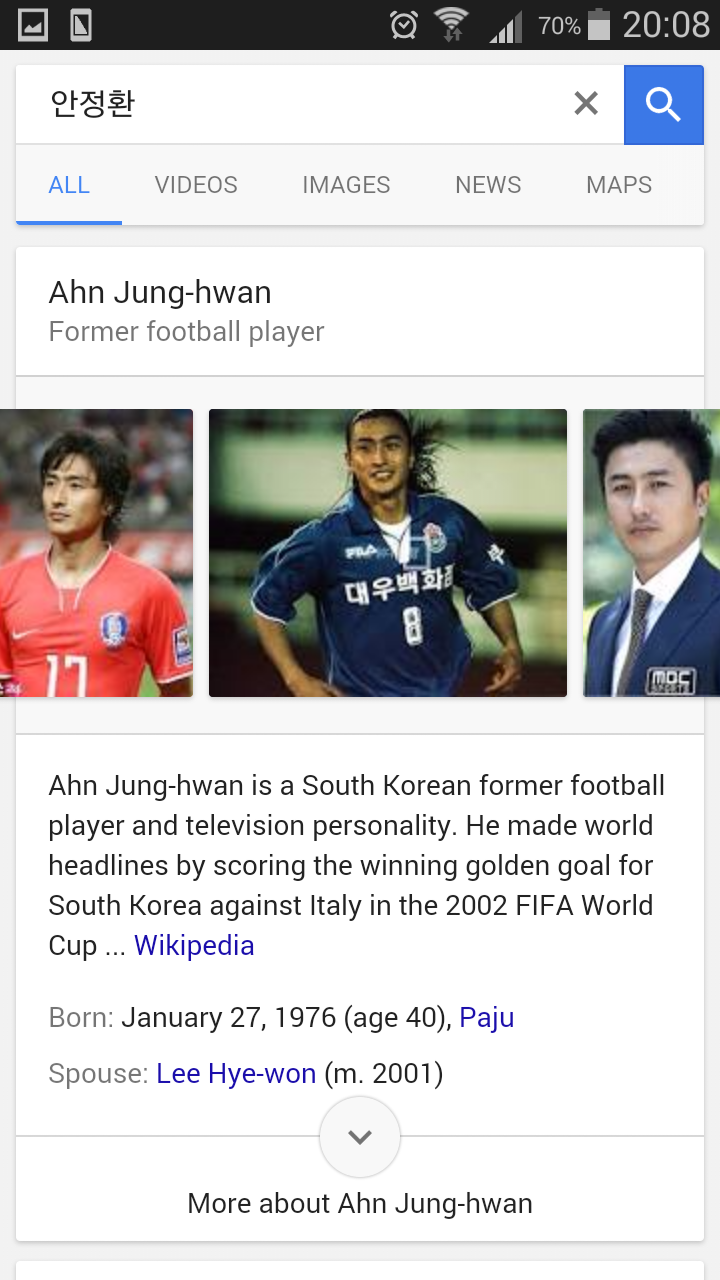Click the search field containing 안정환
Screen dimensions: 720x1280
[300, 104]
